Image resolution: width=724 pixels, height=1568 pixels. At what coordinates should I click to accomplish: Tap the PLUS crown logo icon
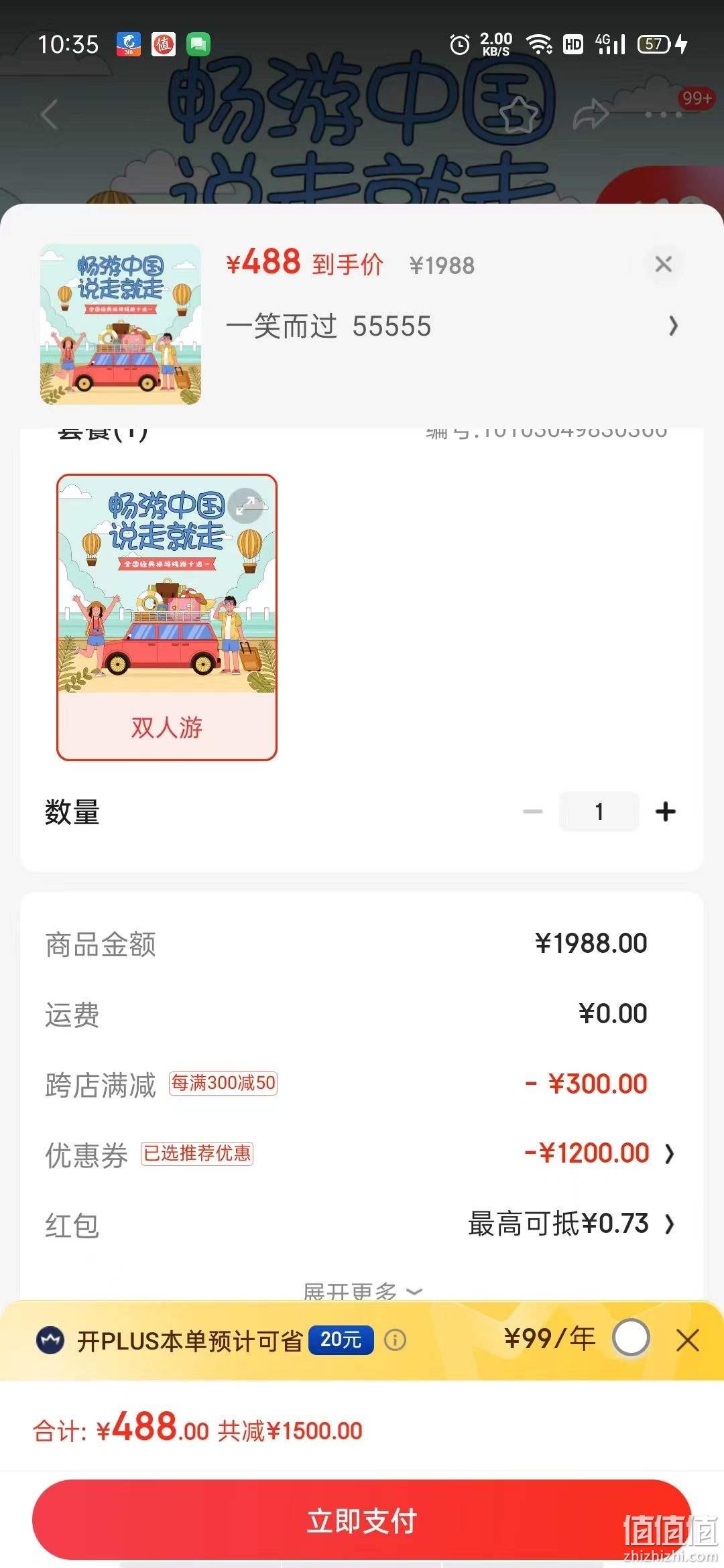[50, 1340]
